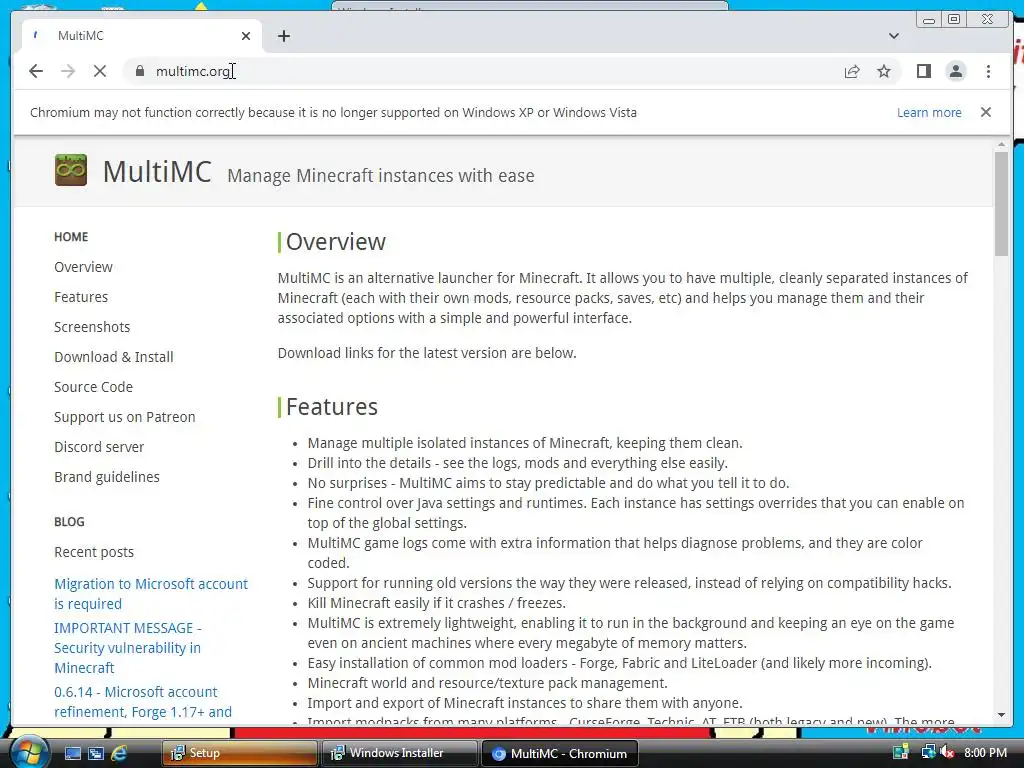
Task: Open Source Code in the sidebar
Action: pyautogui.click(x=93, y=387)
